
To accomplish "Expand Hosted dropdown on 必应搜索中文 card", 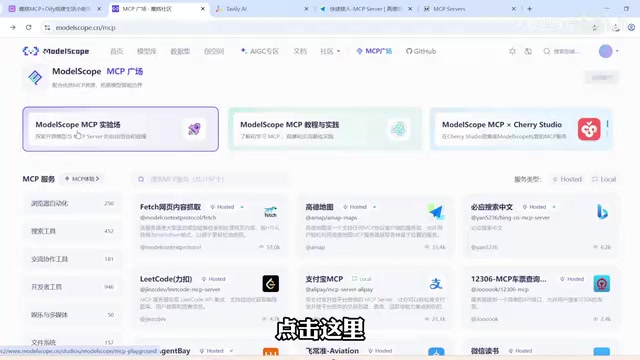I will (x=554, y=207).
